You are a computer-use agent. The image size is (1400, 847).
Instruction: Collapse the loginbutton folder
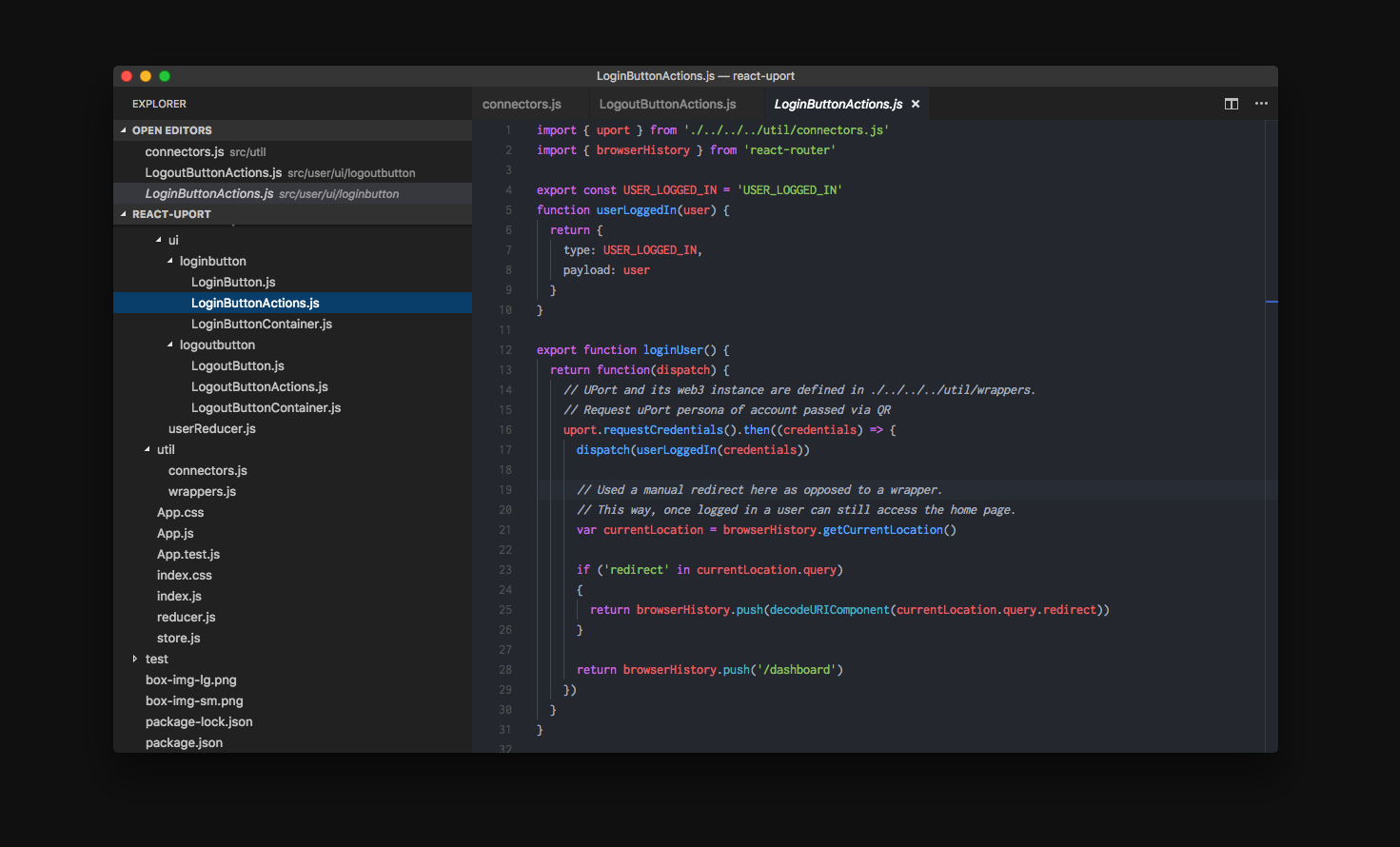[170, 261]
